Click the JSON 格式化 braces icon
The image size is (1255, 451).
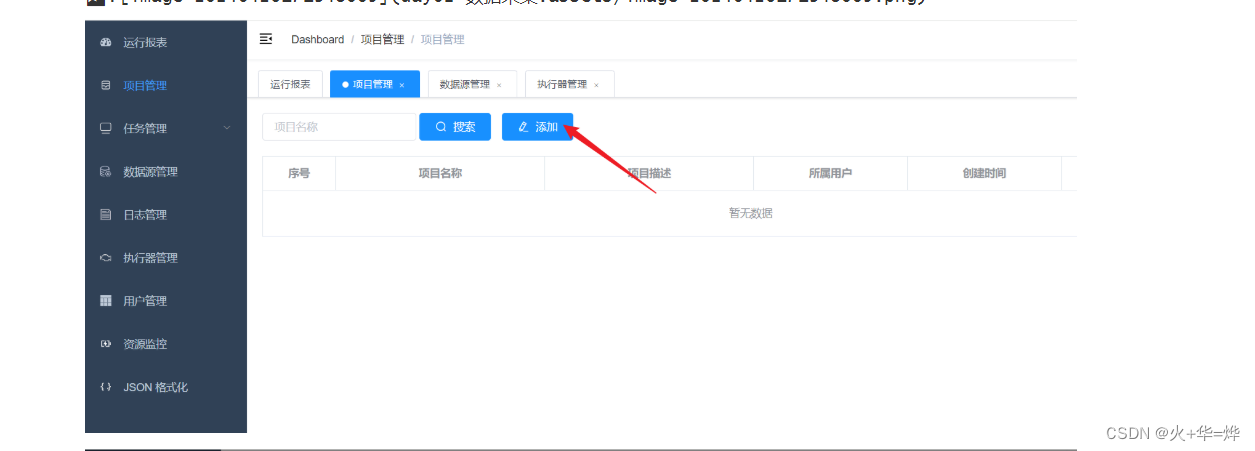[x=105, y=387]
